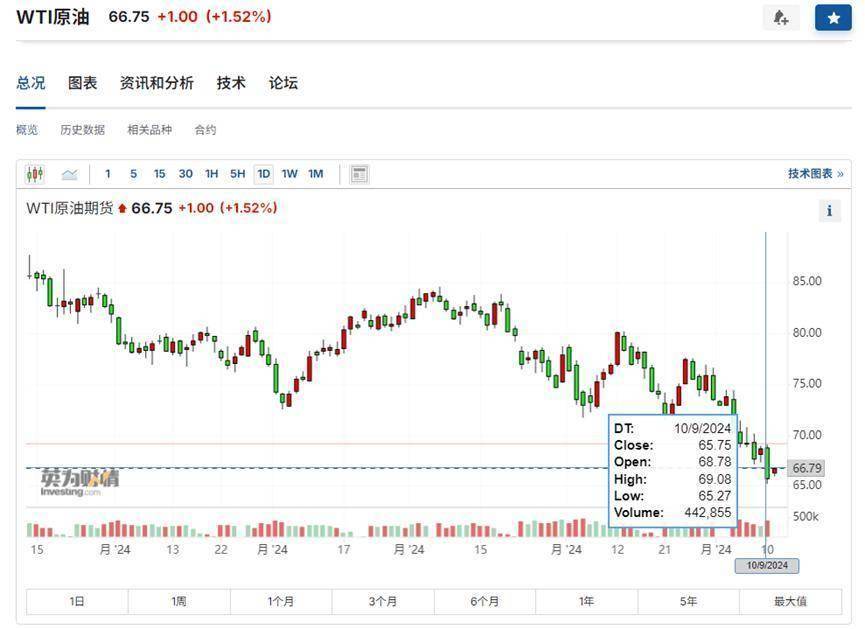Click the 10/9/2024 date marker on timeline

coord(766,566)
